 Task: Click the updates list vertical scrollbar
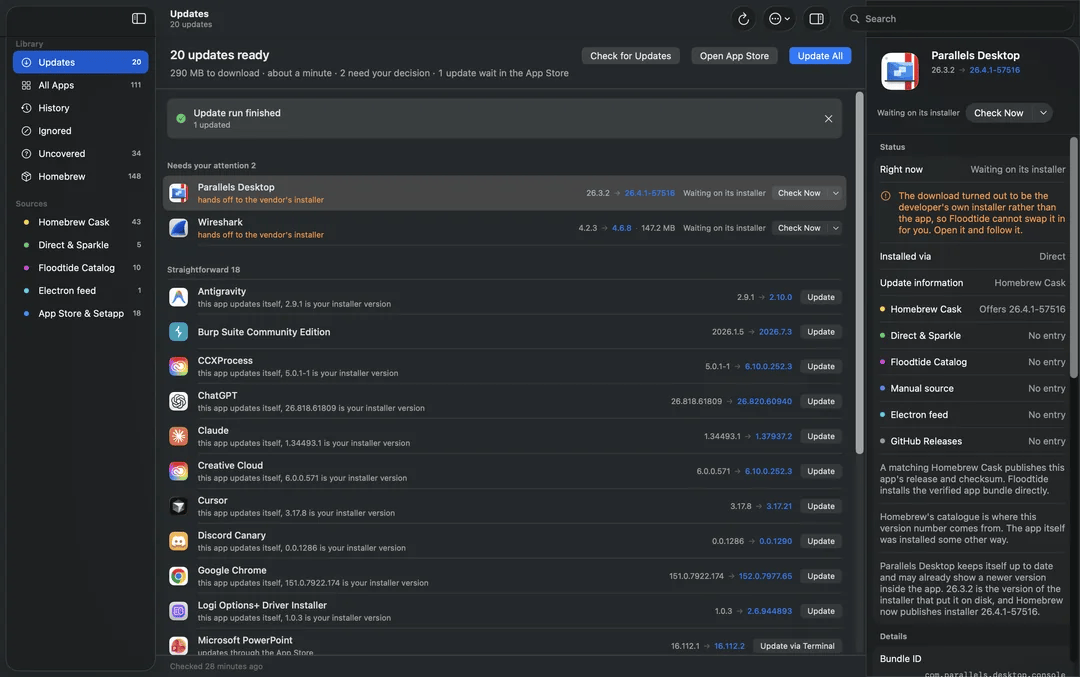(x=859, y=273)
